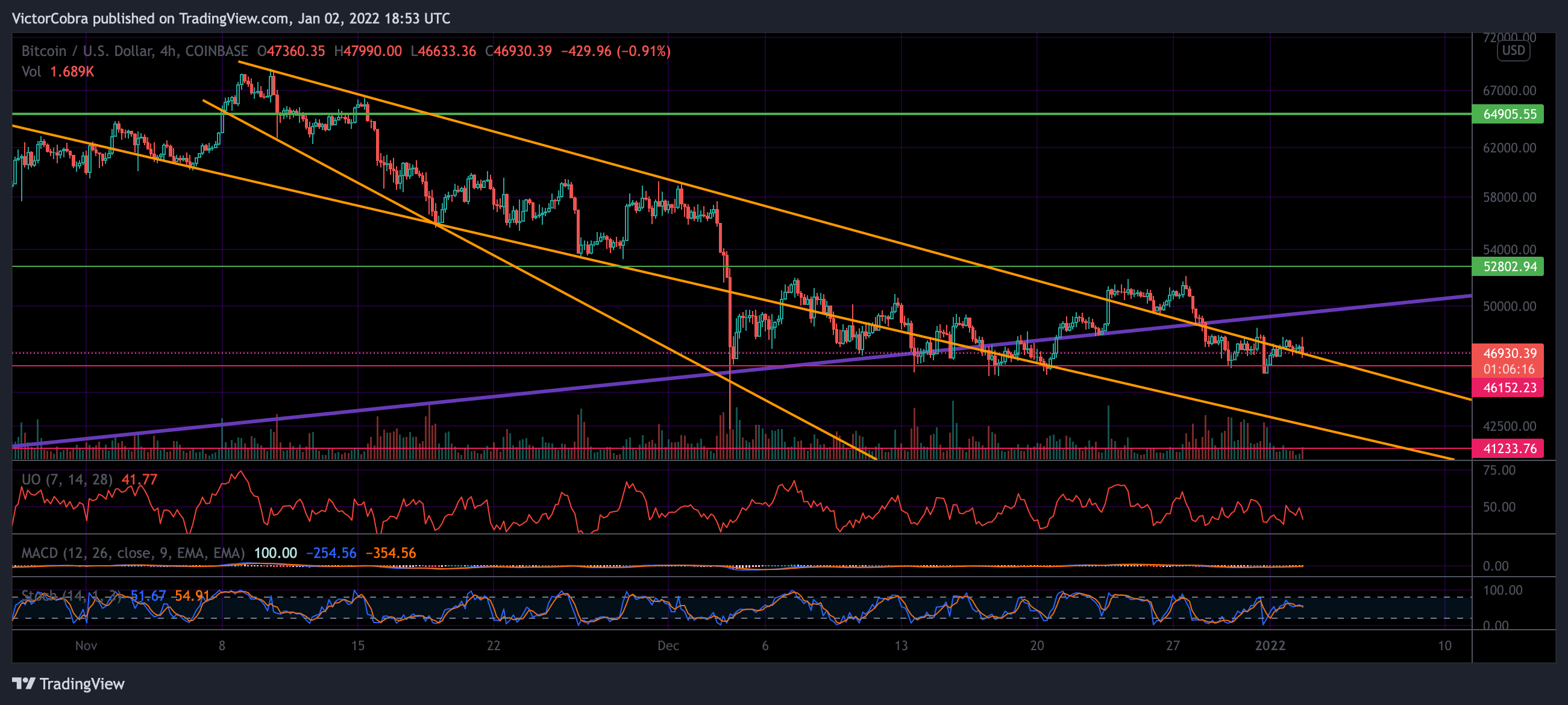Click the 6 date on time axis
The height and width of the screenshot is (705, 1568).
point(765,645)
